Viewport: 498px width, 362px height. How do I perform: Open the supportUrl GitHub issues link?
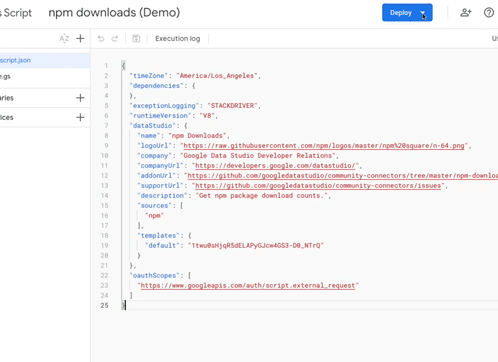click(318, 186)
